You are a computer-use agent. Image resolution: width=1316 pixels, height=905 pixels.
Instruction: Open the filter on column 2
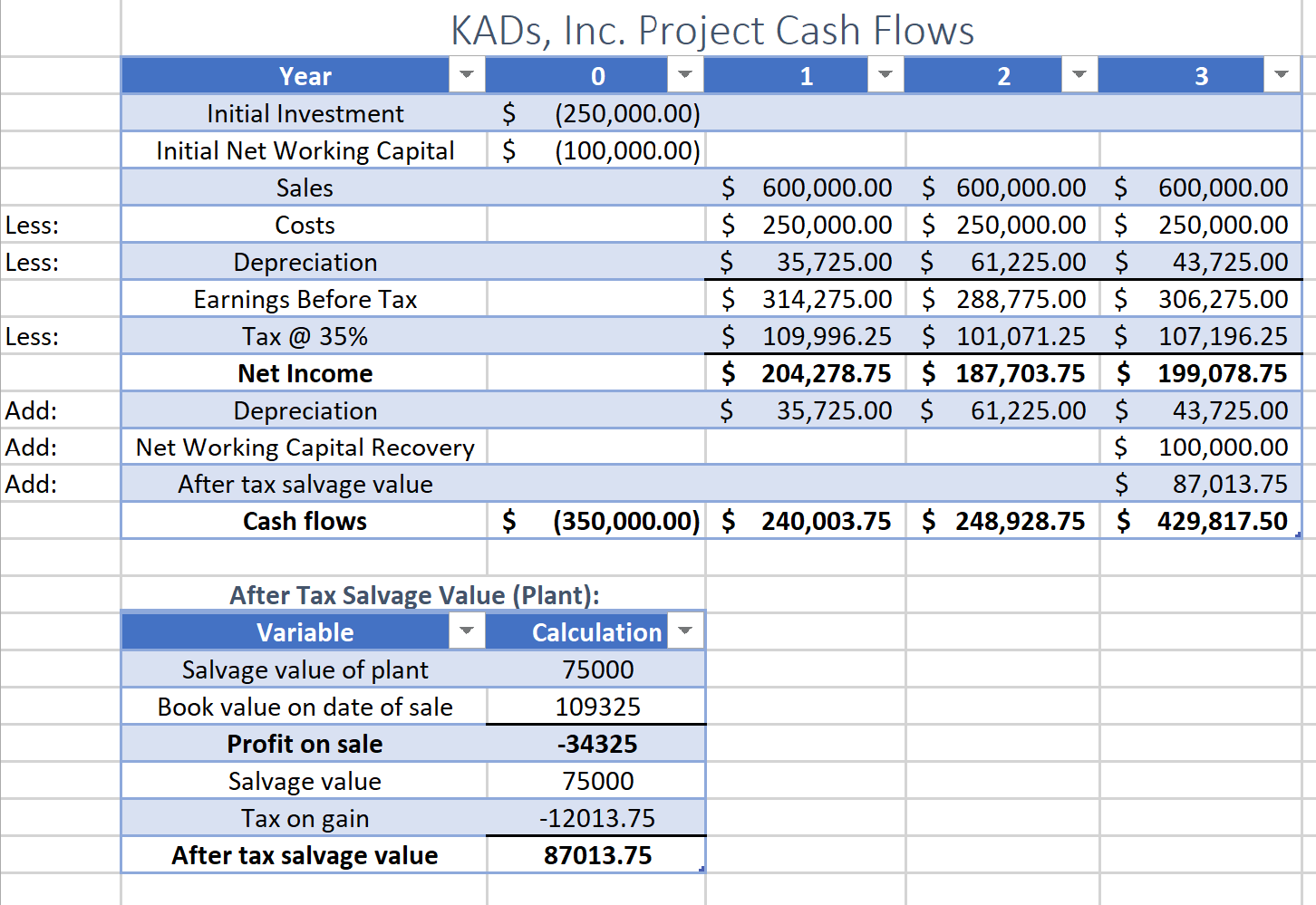[1079, 75]
